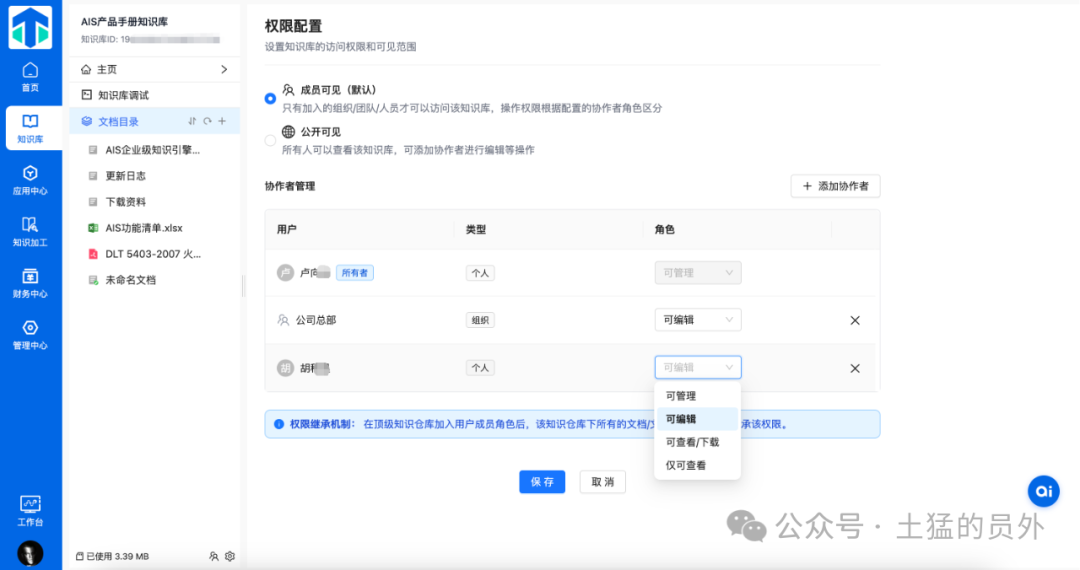Open the floating AI assistant button
The height and width of the screenshot is (570, 1080).
coord(1043,492)
